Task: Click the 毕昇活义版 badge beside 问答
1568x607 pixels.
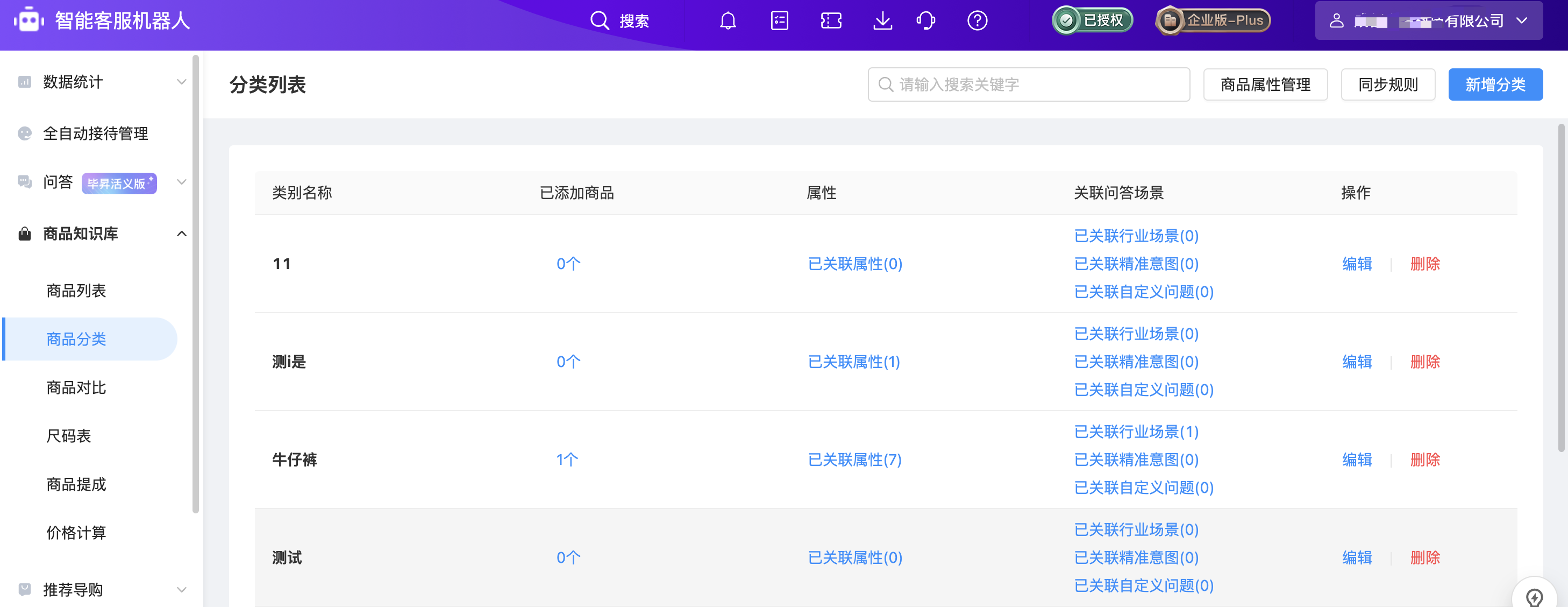Action: [119, 183]
